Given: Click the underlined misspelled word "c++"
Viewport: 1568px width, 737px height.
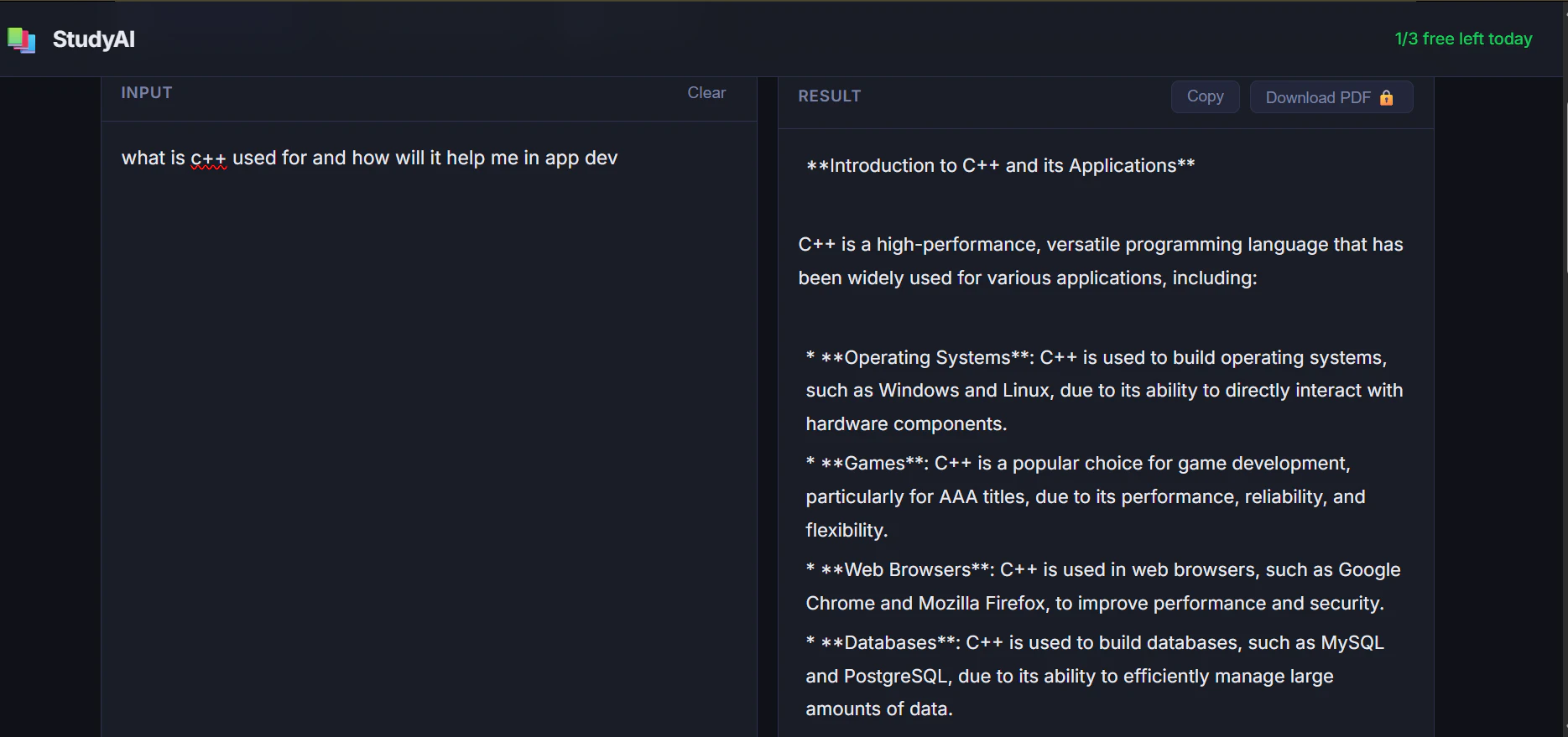Looking at the screenshot, I should pyautogui.click(x=208, y=158).
